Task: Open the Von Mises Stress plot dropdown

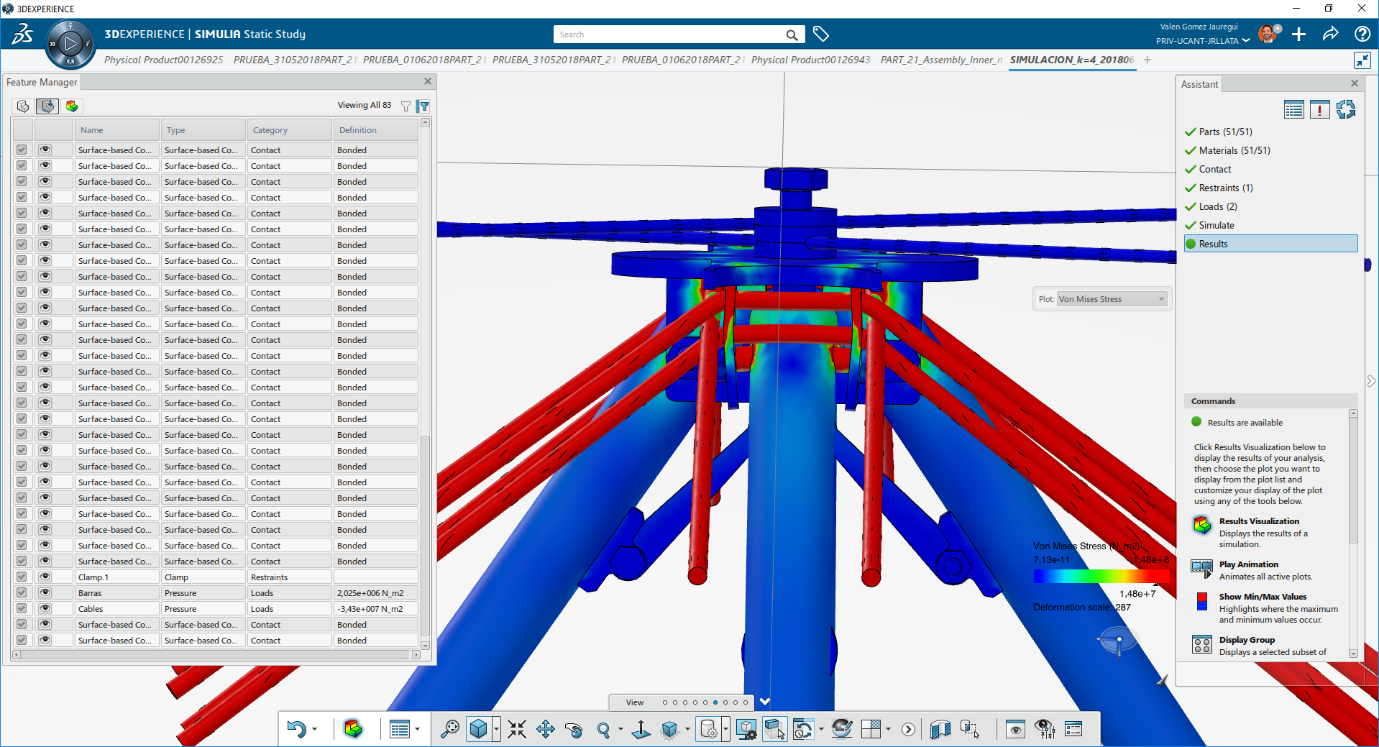Action: [1112, 299]
